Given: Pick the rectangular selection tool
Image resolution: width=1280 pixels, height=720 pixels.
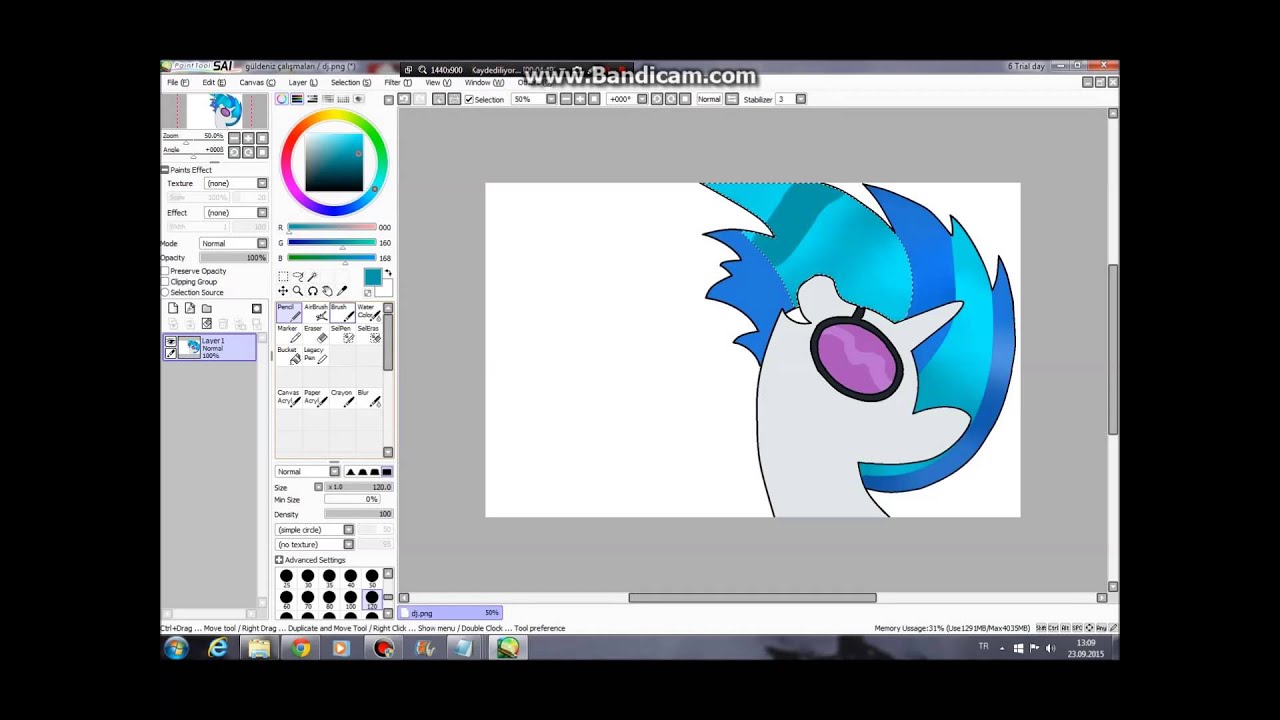Looking at the screenshot, I should (283, 277).
